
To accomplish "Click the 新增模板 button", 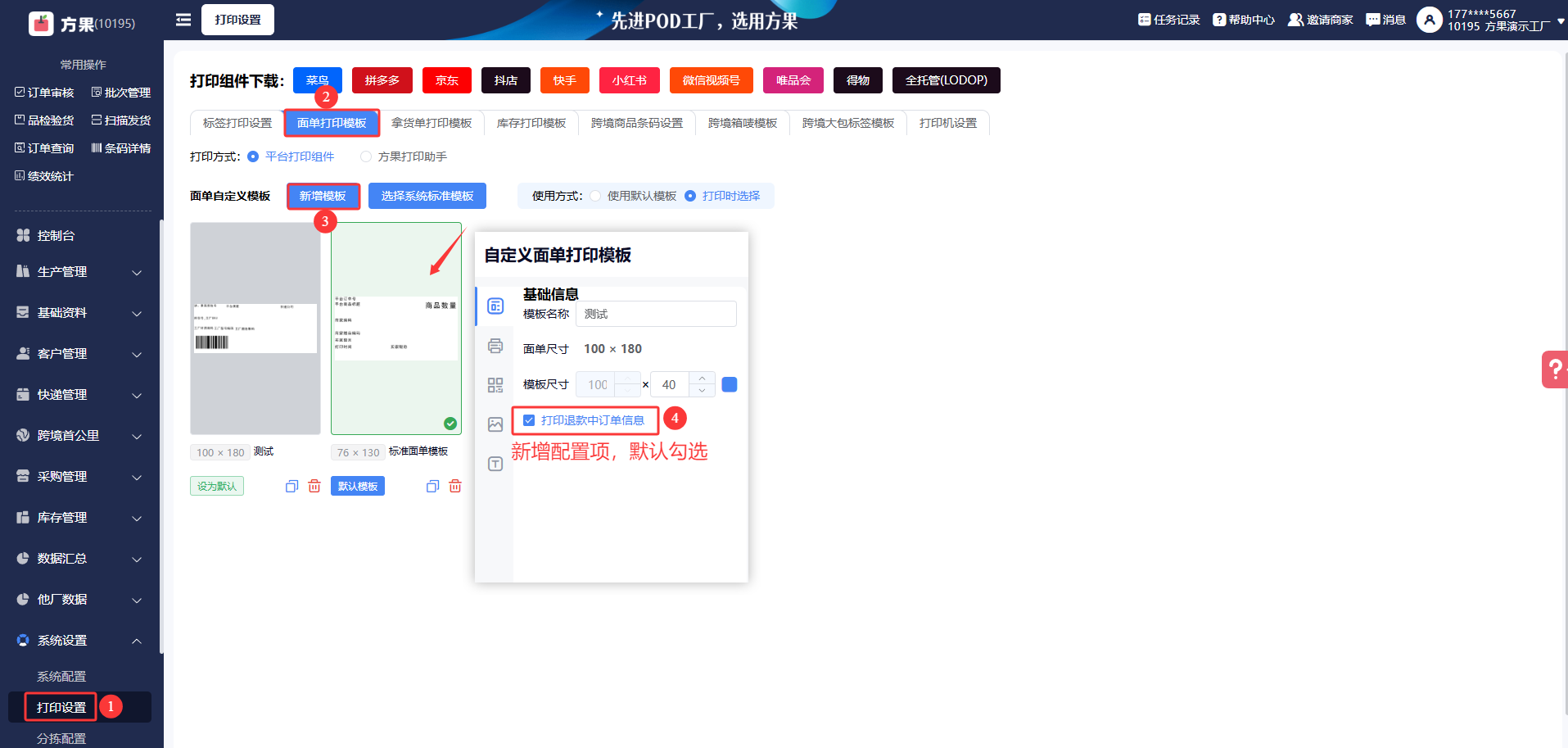I will pos(323,196).
